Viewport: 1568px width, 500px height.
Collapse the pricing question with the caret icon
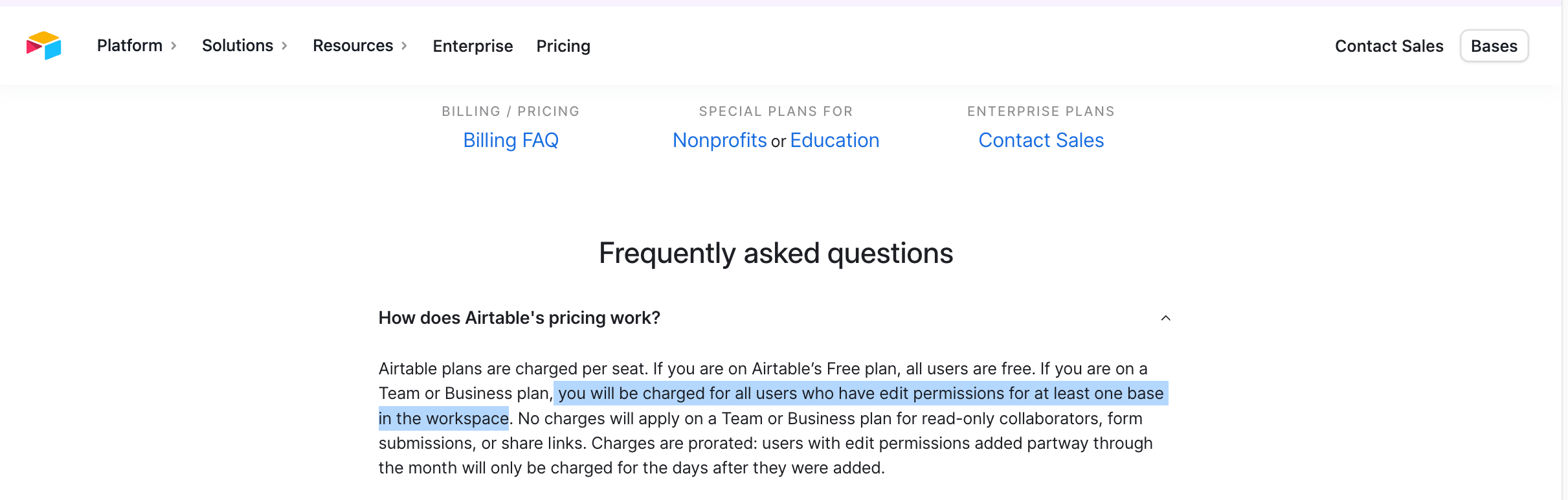coord(1165,318)
